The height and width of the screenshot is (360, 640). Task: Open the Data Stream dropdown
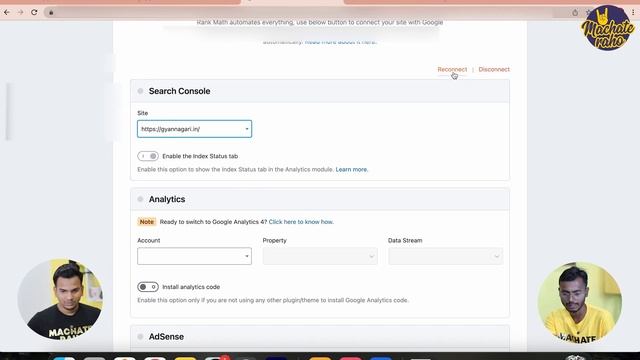pyautogui.click(x=445, y=256)
